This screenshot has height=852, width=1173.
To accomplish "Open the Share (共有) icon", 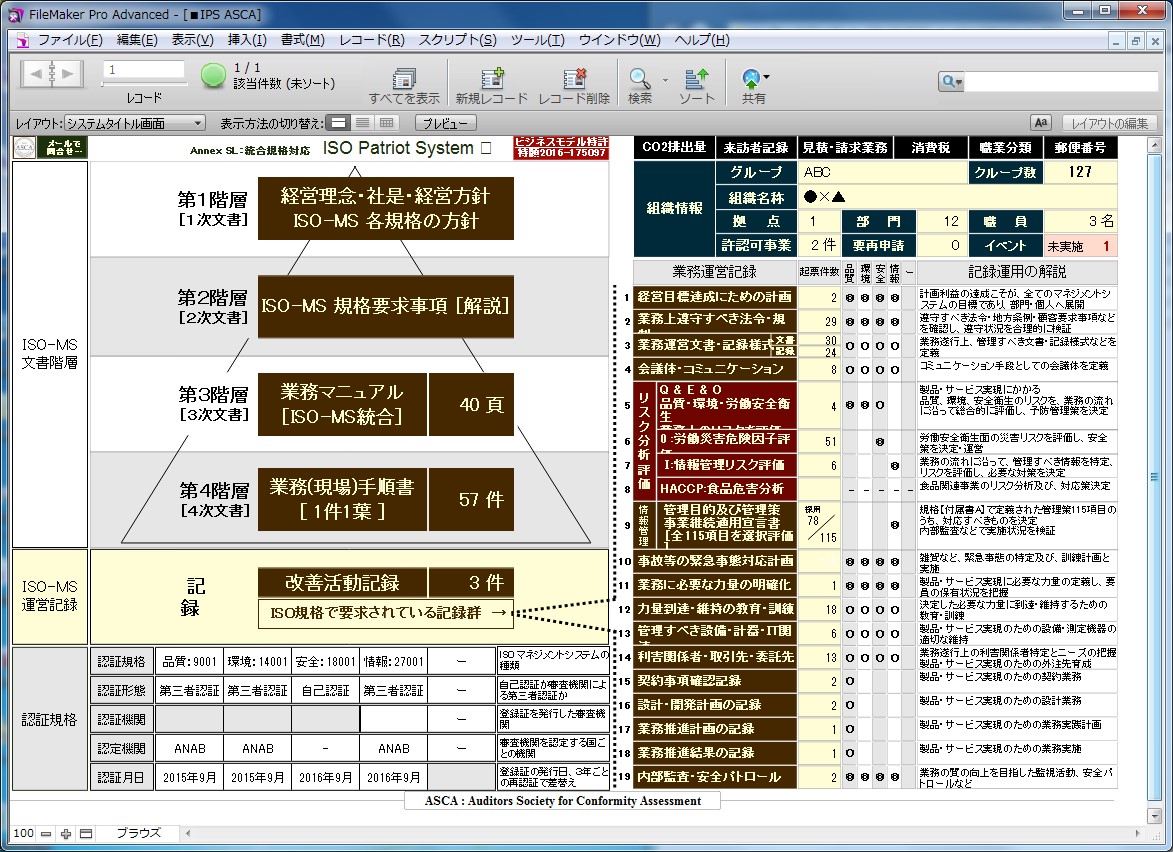I will pyautogui.click(x=751, y=79).
